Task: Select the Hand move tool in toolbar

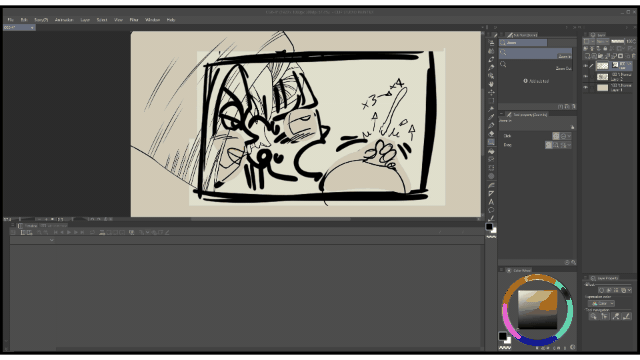Action: coord(491,84)
